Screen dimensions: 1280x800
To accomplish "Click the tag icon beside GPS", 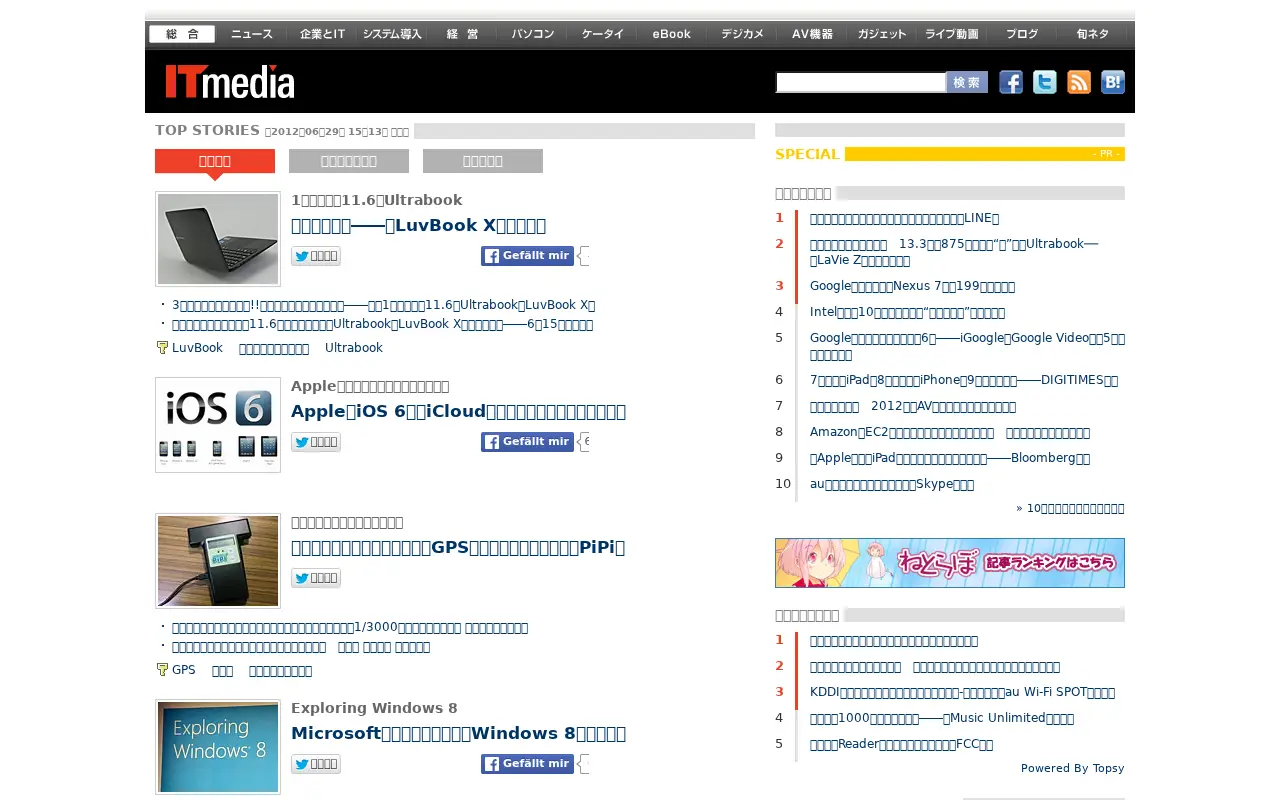I will coord(162,670).
